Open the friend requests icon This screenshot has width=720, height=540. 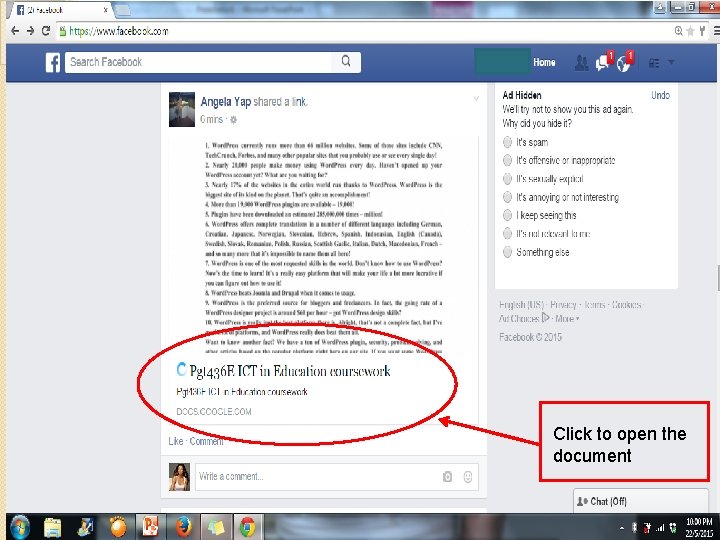point(581,63)
